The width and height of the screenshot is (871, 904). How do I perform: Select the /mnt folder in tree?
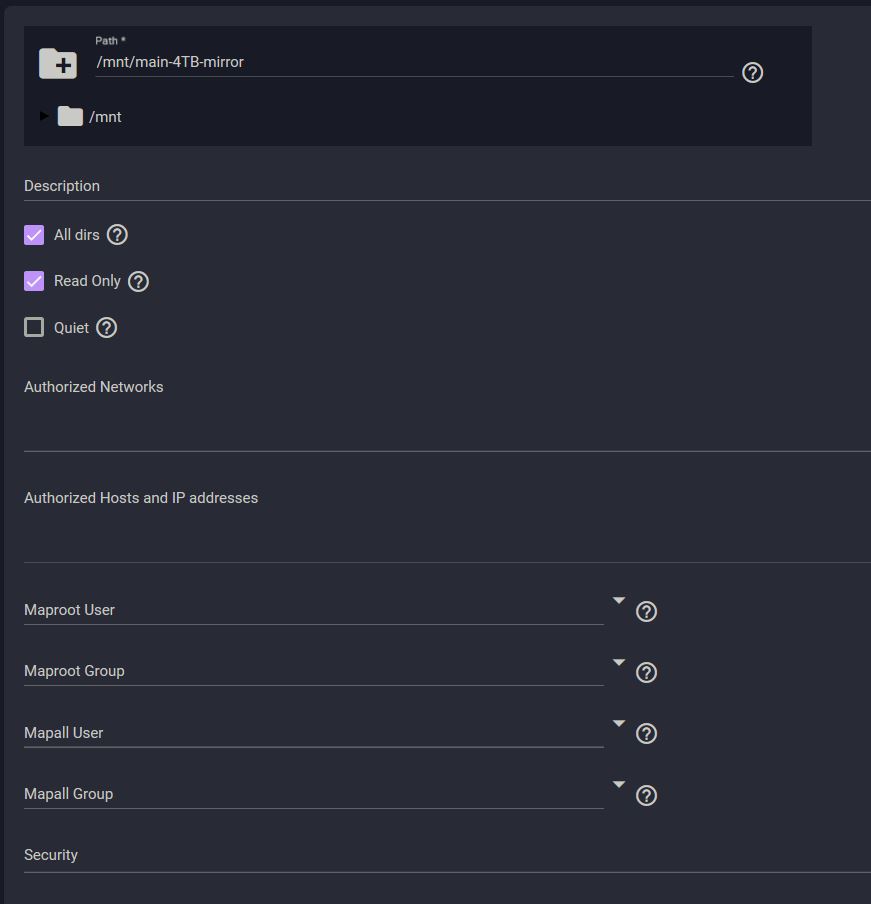click(x=90, y=116)
